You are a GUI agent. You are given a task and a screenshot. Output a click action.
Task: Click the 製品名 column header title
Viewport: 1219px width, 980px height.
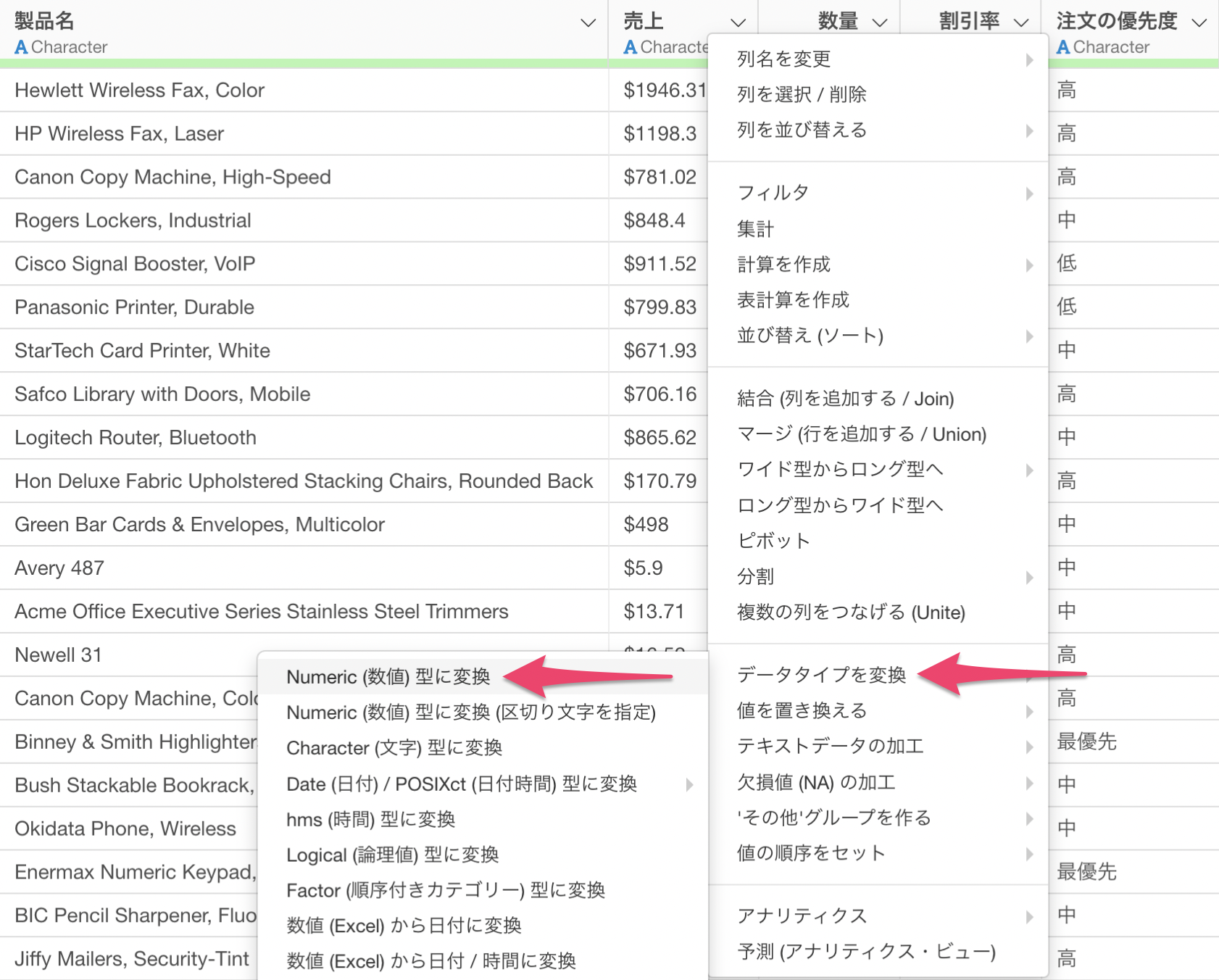pyautogui.click(x=44, y=21)
